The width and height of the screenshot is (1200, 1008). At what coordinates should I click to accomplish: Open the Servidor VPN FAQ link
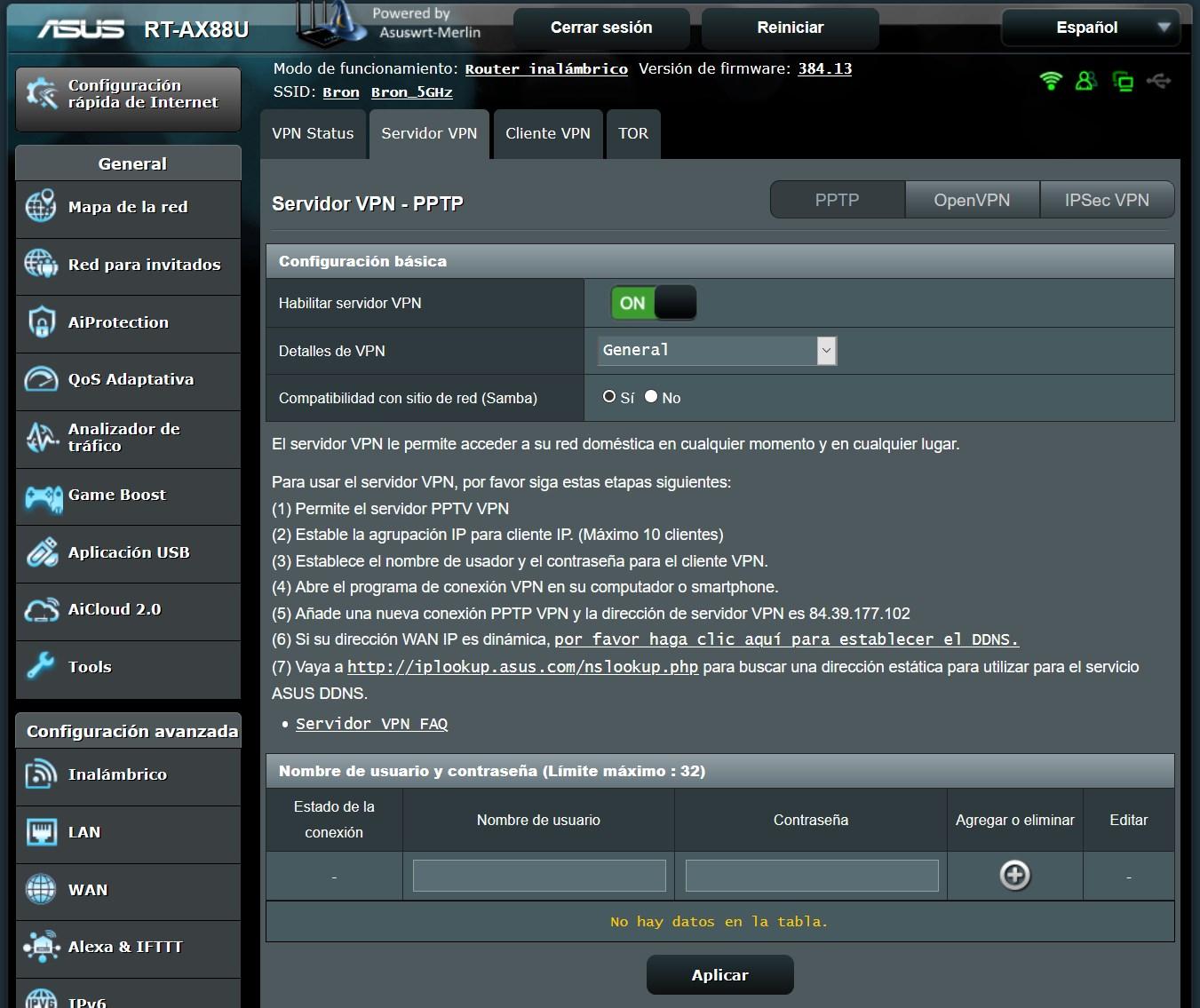click(x=371, y=724)
